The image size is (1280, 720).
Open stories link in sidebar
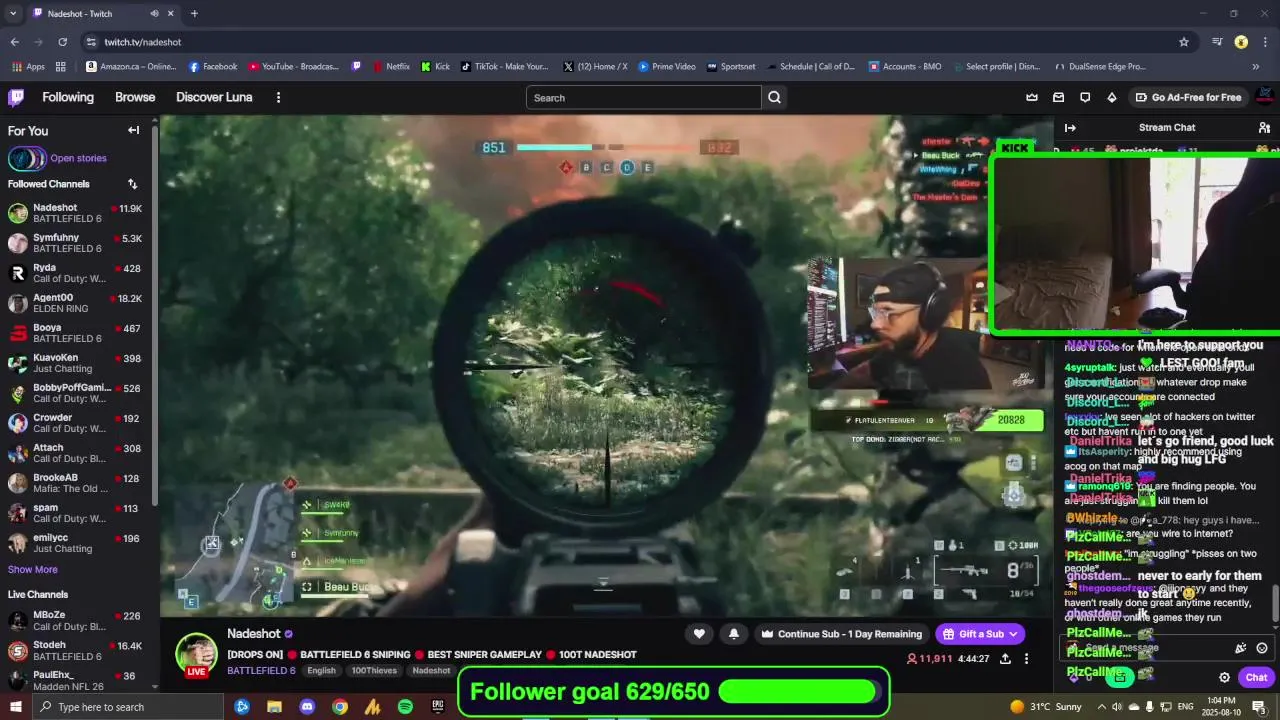(78, 158)
